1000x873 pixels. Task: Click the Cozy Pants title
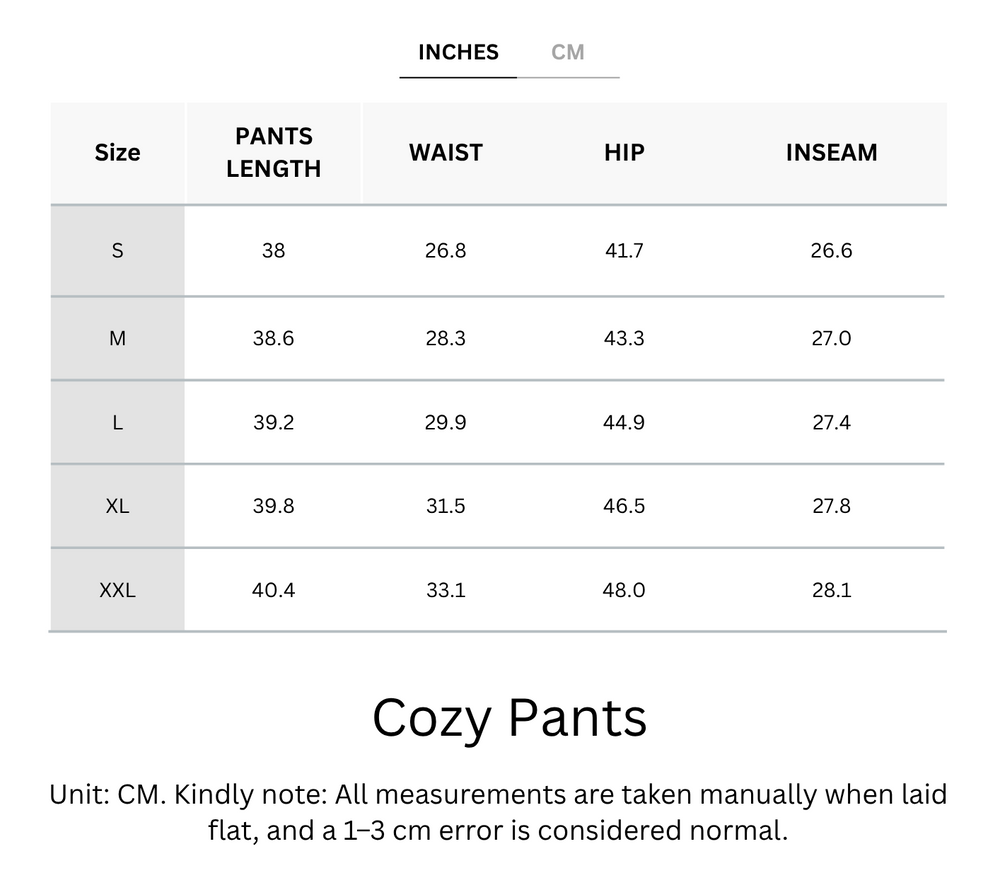(x=509, y=718)
